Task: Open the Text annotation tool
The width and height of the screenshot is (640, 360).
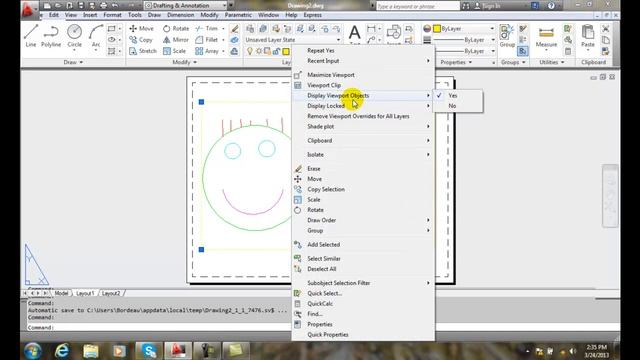Action: click(x=355, y=34)
